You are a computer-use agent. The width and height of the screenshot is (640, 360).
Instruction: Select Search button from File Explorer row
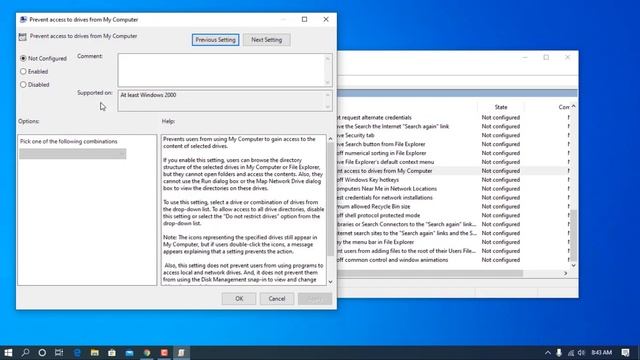(x=452, y=144)
